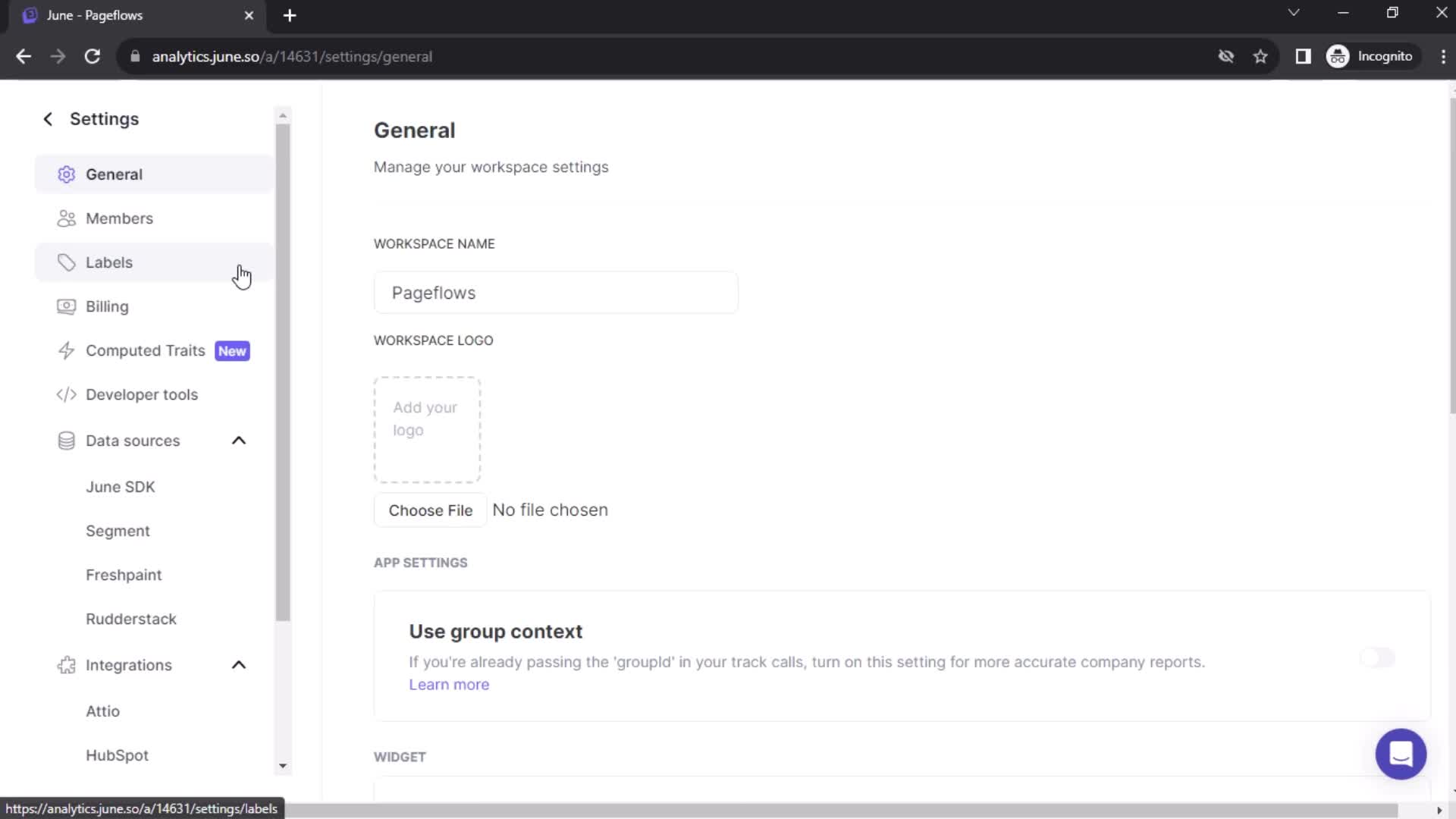Expand the back arrow to return
The width and height of the screenshot is (1456, 819).
pyautogui.click(x=47, y=118)
